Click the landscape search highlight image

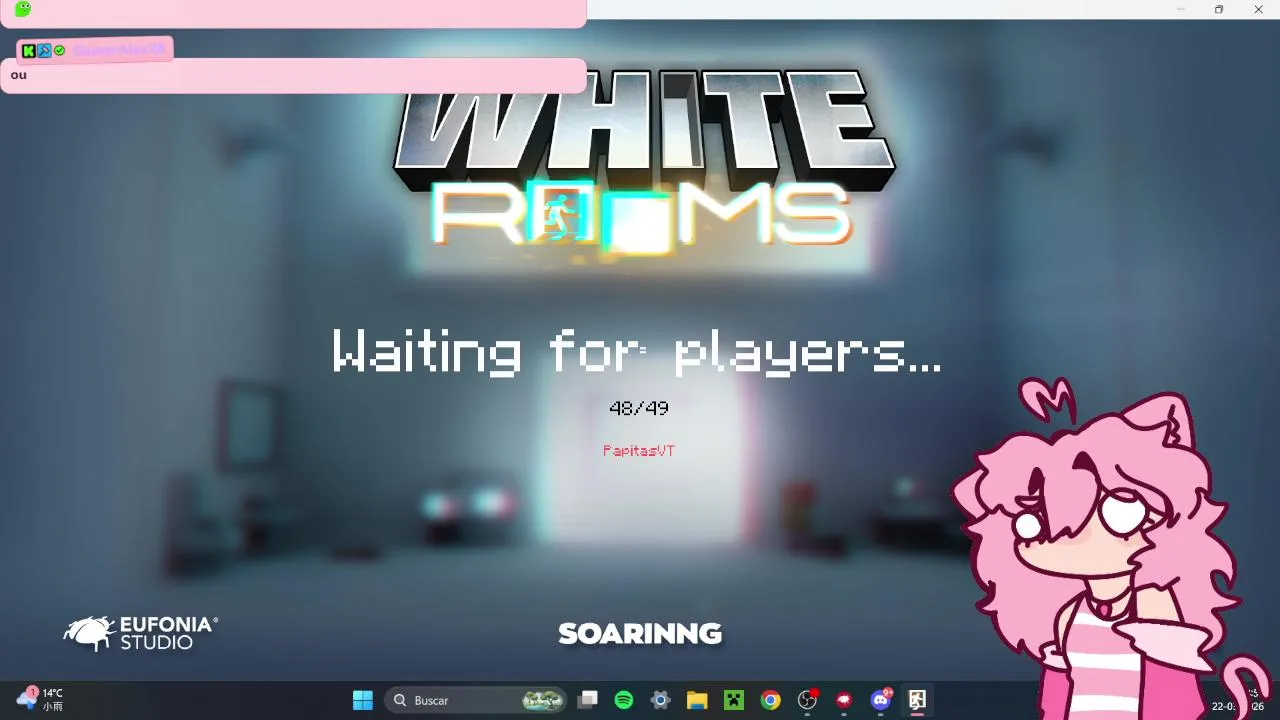pos(543,700)
